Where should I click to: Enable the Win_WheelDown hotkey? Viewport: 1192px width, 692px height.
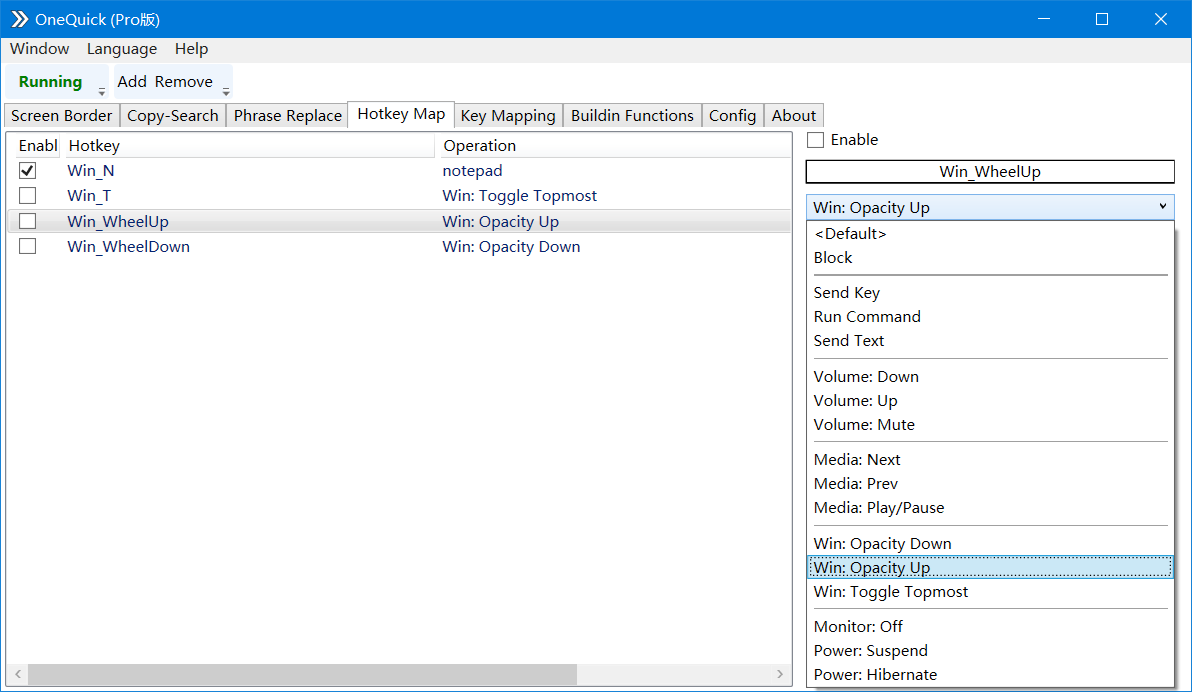point(27,246)
